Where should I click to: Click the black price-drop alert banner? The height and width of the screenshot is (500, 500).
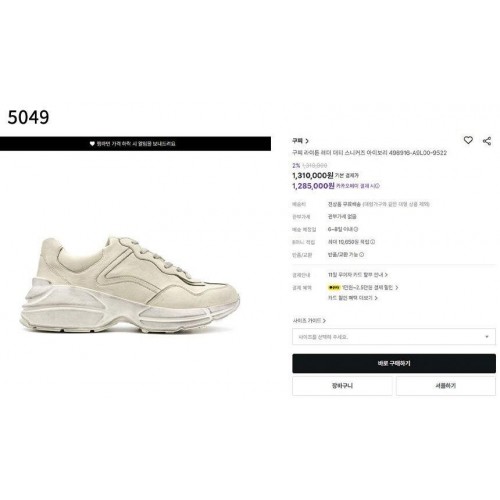pyautogui.click(x=135, y=144)
